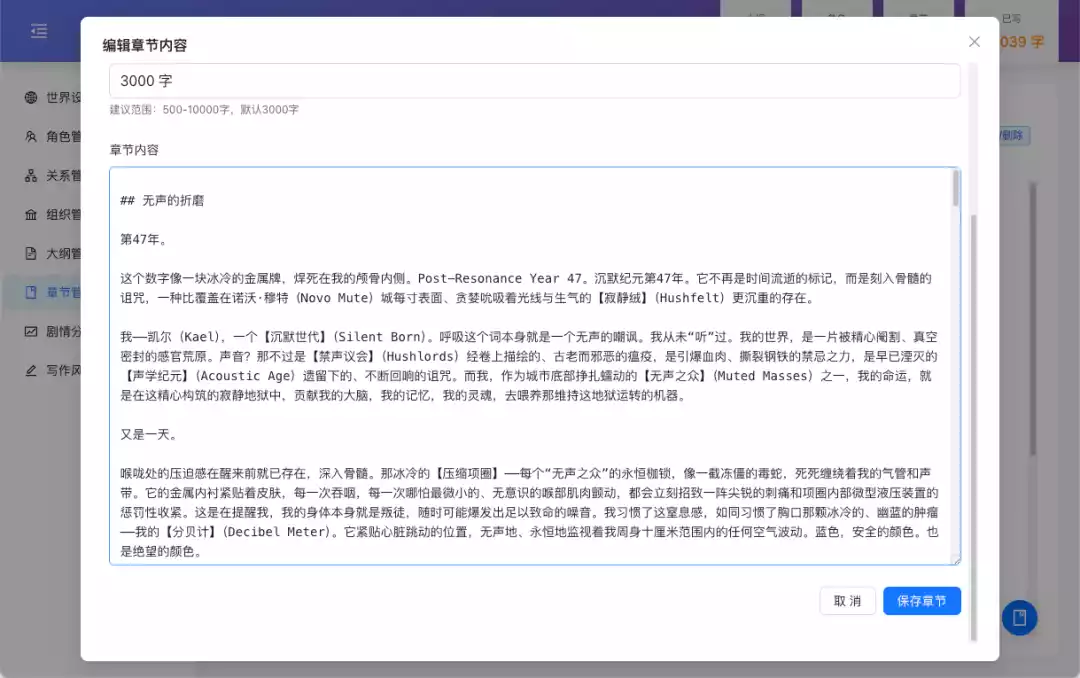Close the edit dialog with the X
The width and height of the screenshot is (1080, 678).
(x=974, y=42)
